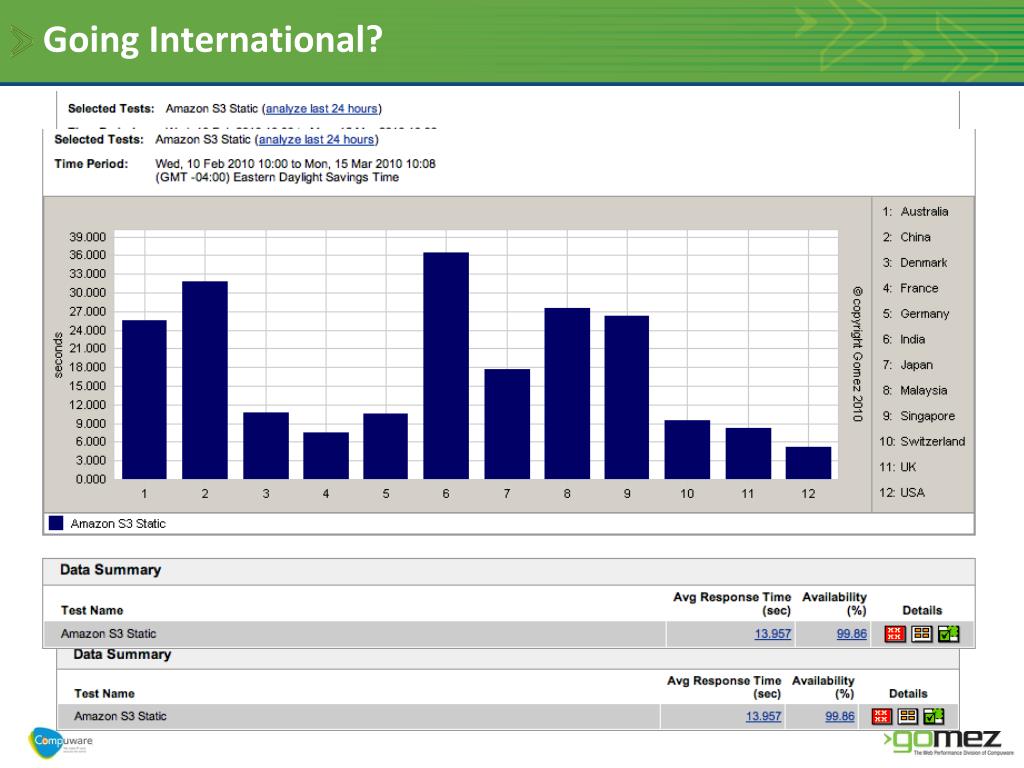The image size is (1024, 768).
Task: Click '7: Japan' in the country legend
Action: [x=907, y=364]
